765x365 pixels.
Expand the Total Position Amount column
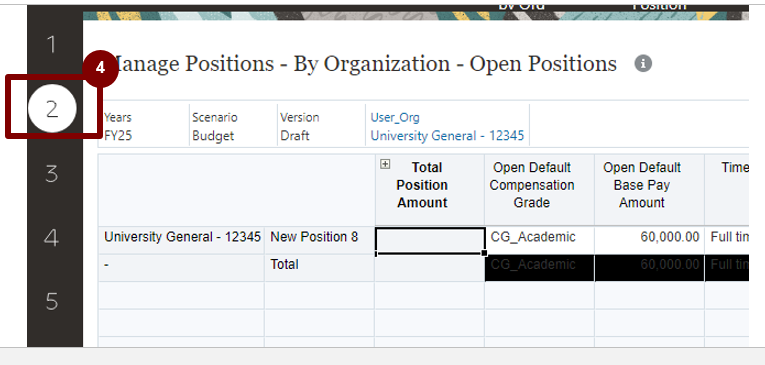coord(385,164)
